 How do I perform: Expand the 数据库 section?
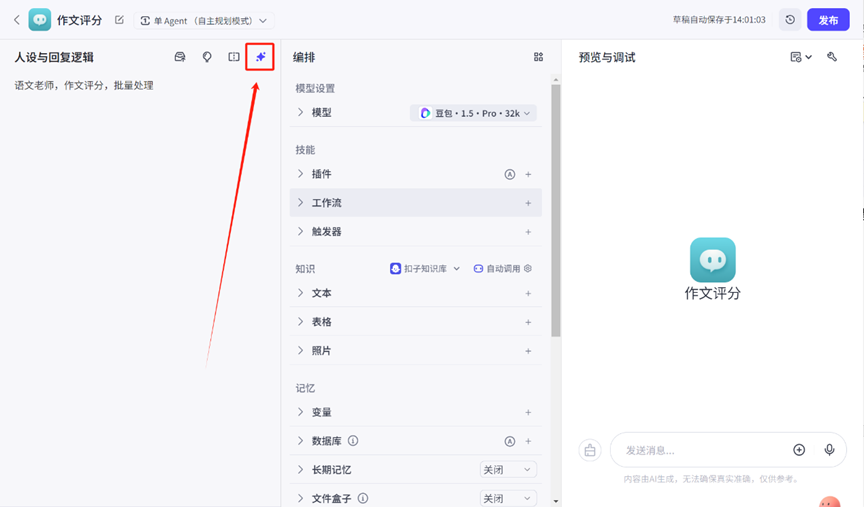tap(300, 441)
